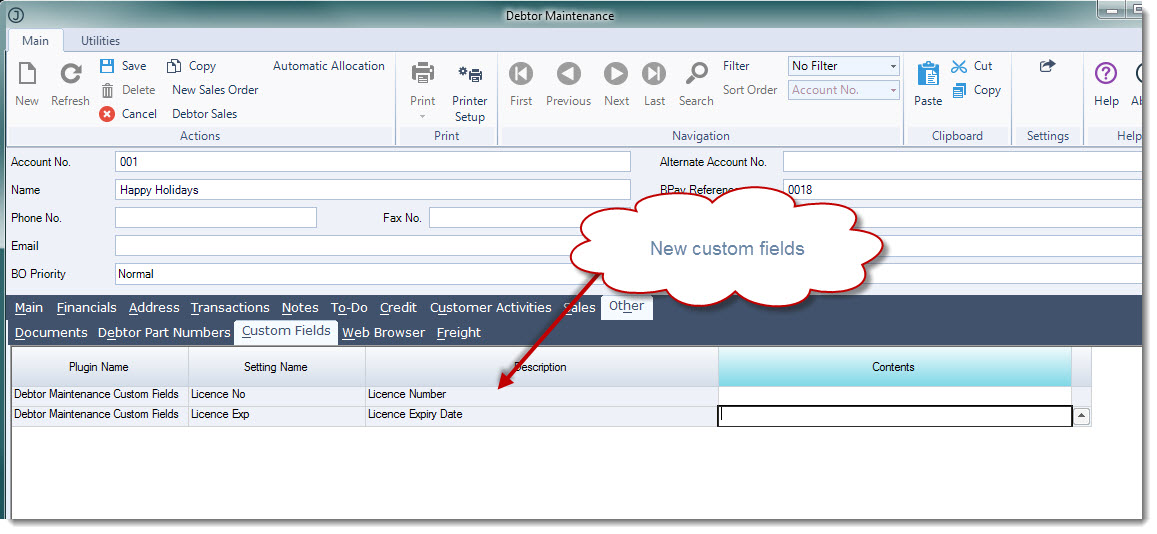This screenshot has height=534, width=1157.
Task: Click the Refresh icon
Action: [71, 74]
